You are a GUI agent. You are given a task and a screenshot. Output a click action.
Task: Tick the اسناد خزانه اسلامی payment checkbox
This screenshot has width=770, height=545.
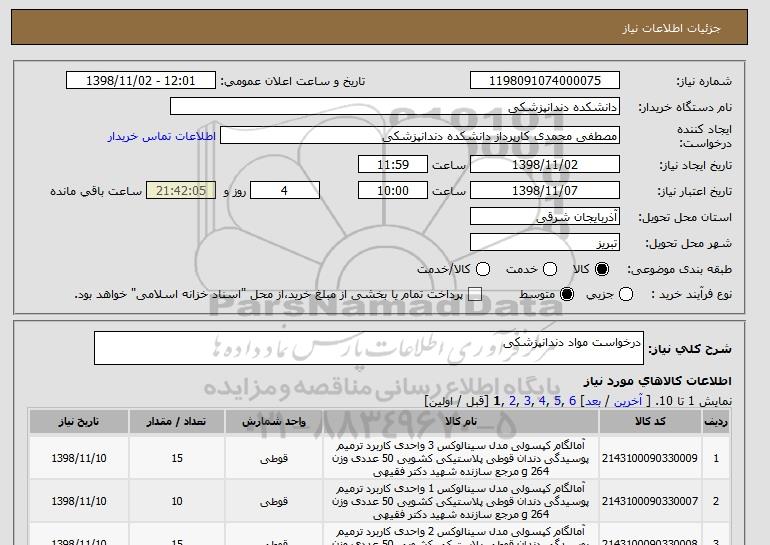click(475, 294)
